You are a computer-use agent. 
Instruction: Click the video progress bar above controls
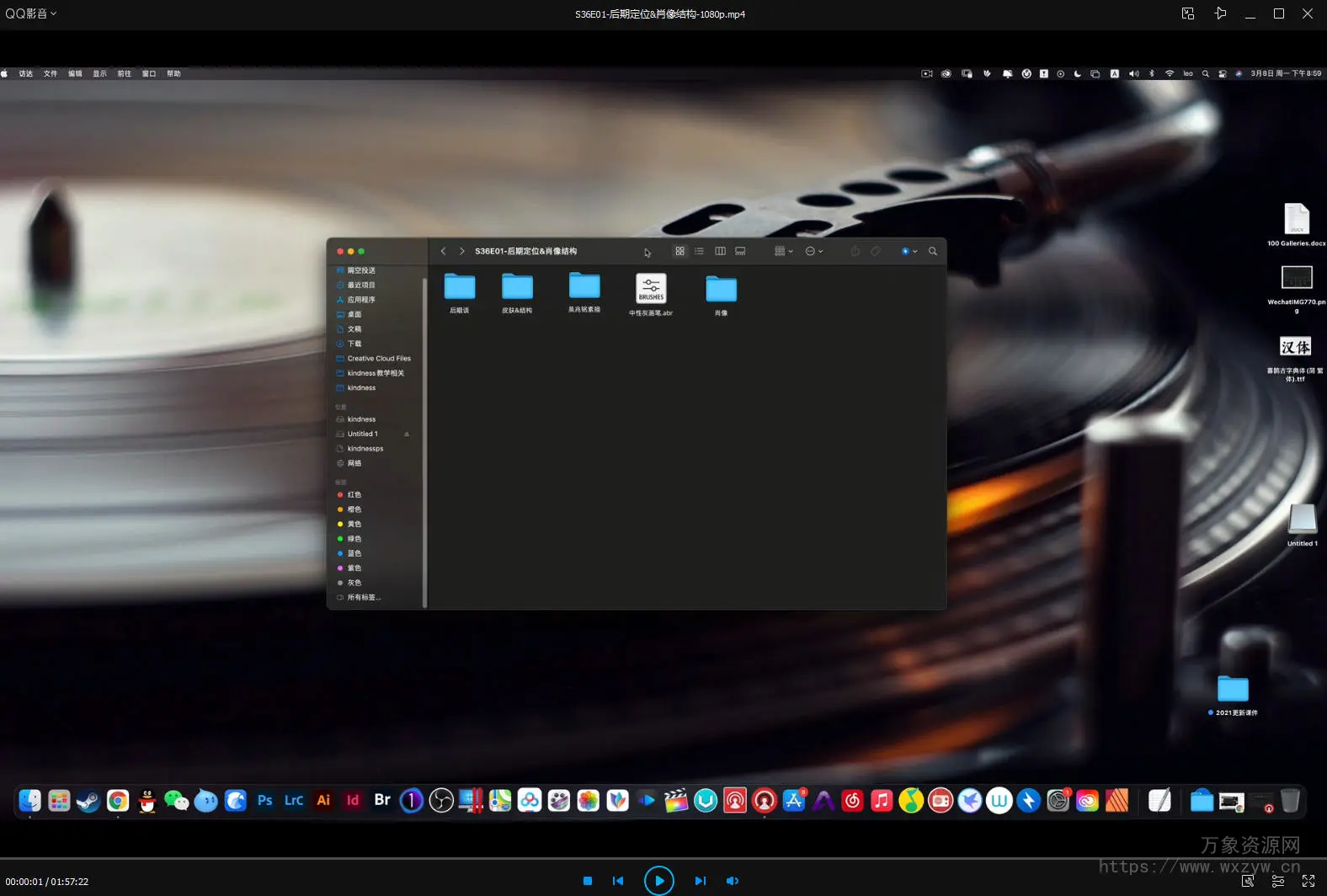point(663,859)
